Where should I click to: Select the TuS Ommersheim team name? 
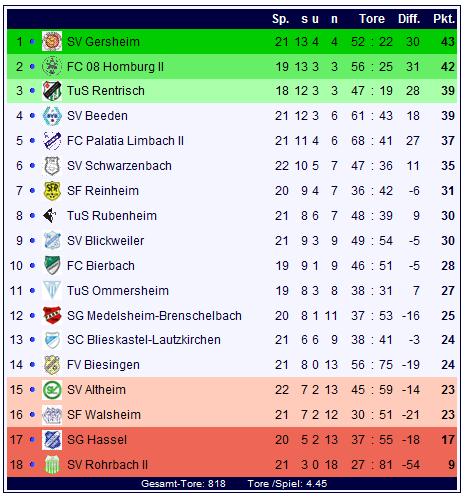coord(118,291)
